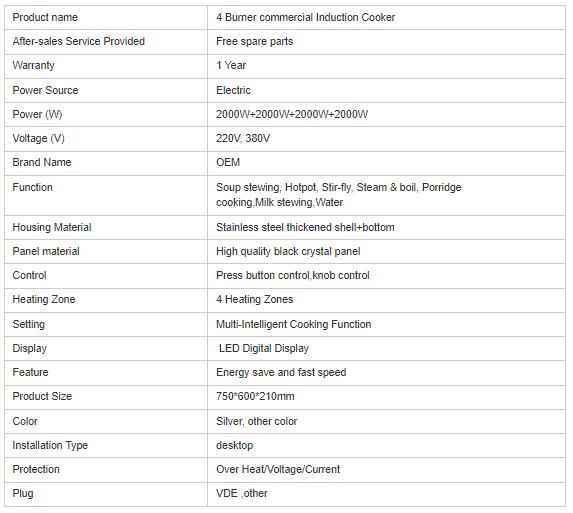Select the VDE ,other plug value

point(242,494)
